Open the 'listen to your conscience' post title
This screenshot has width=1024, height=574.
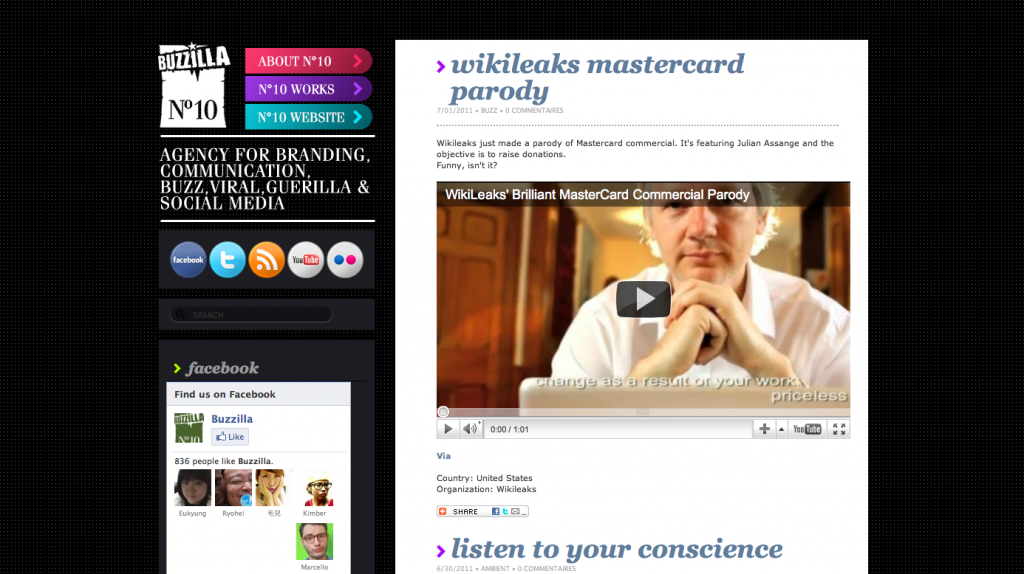[x=616, y=549]
